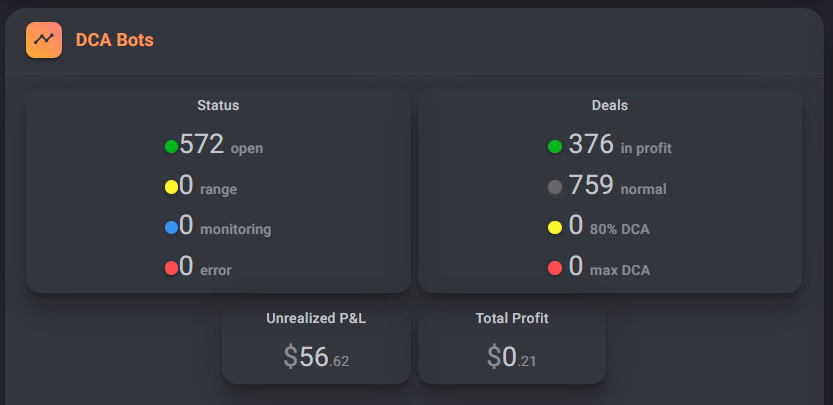Click the Unrealized P&L card
This screenshot has width=833, height=405.
tap(316, 340)
